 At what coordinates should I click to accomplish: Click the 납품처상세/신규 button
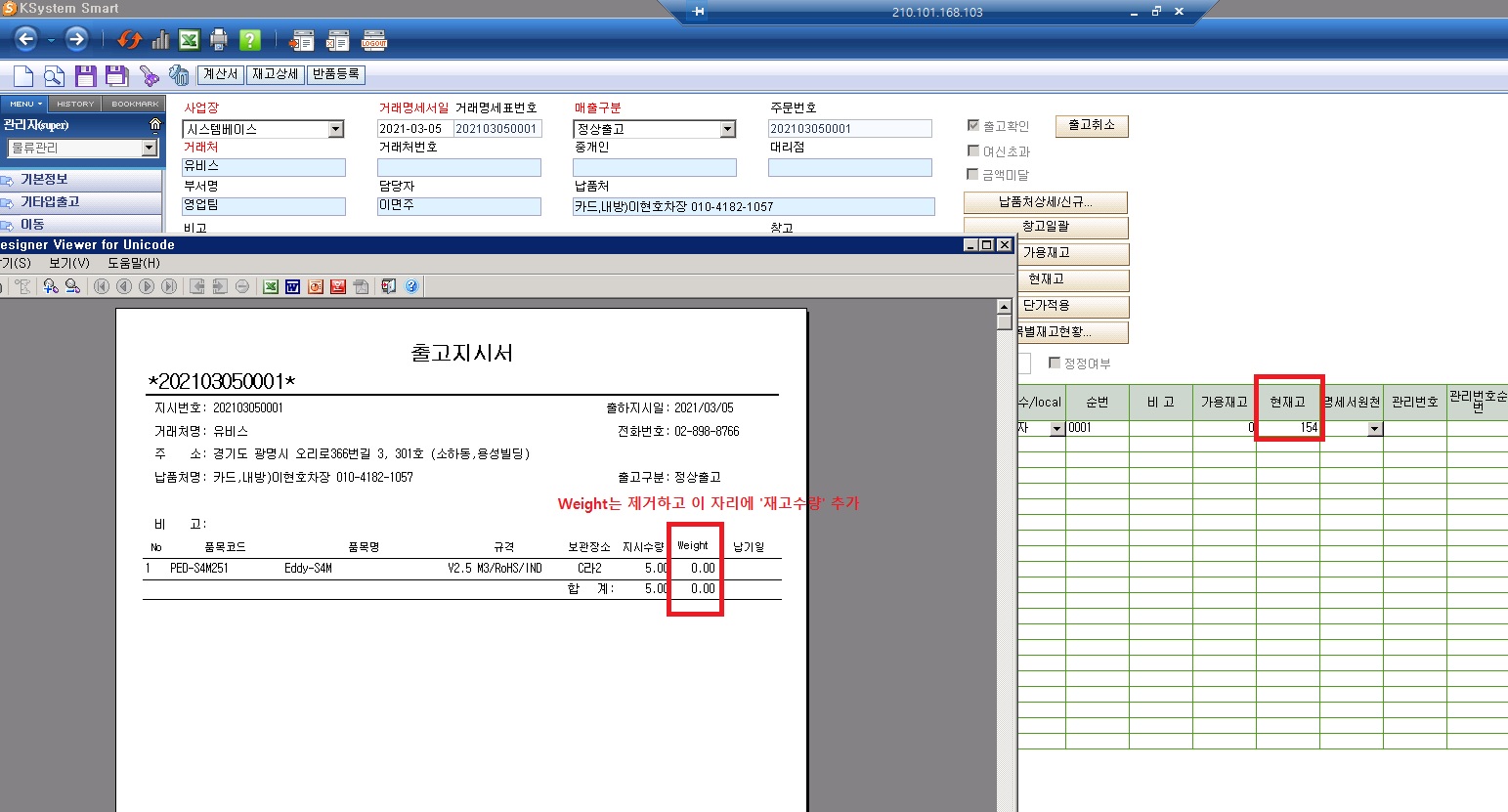tap(1046, 202)
